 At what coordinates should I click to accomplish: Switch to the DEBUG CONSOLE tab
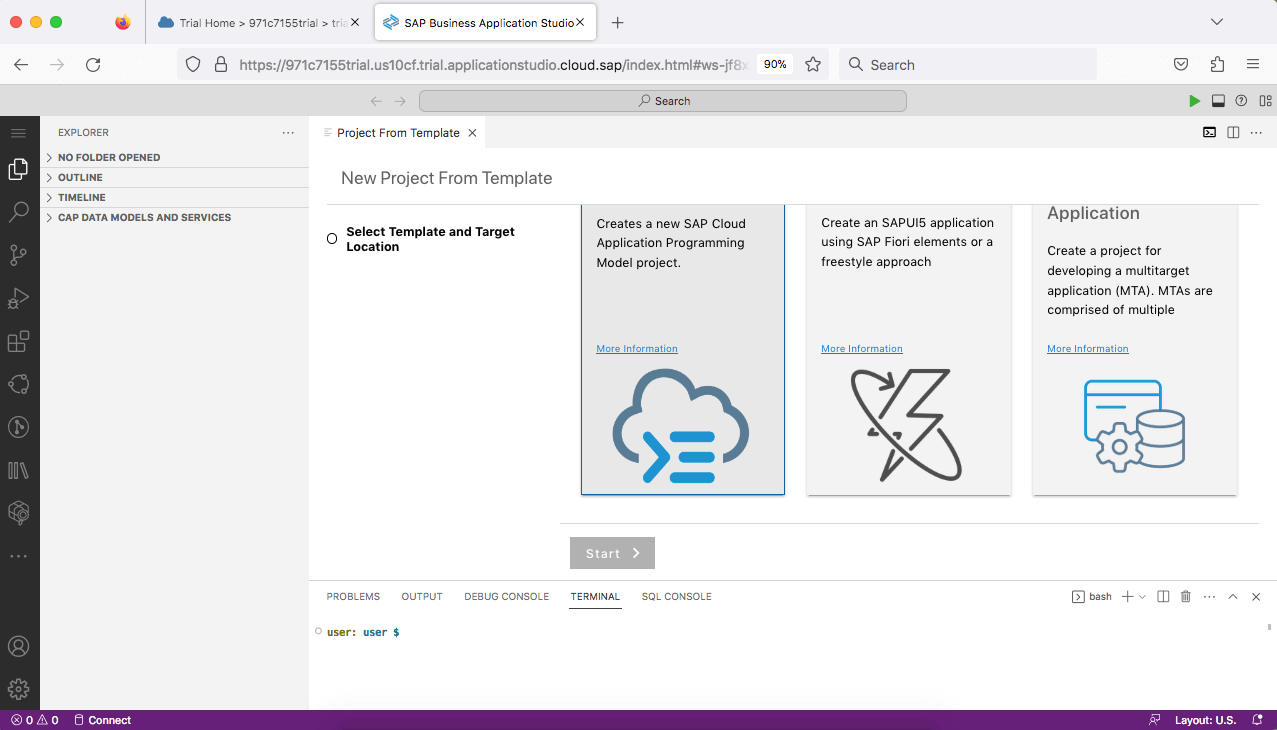[x=506, y=597]
